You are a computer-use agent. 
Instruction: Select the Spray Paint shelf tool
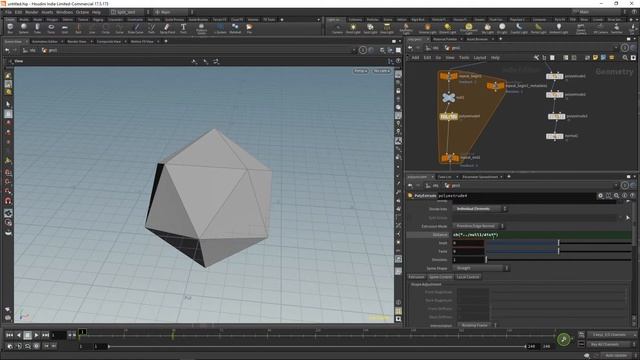167,28
